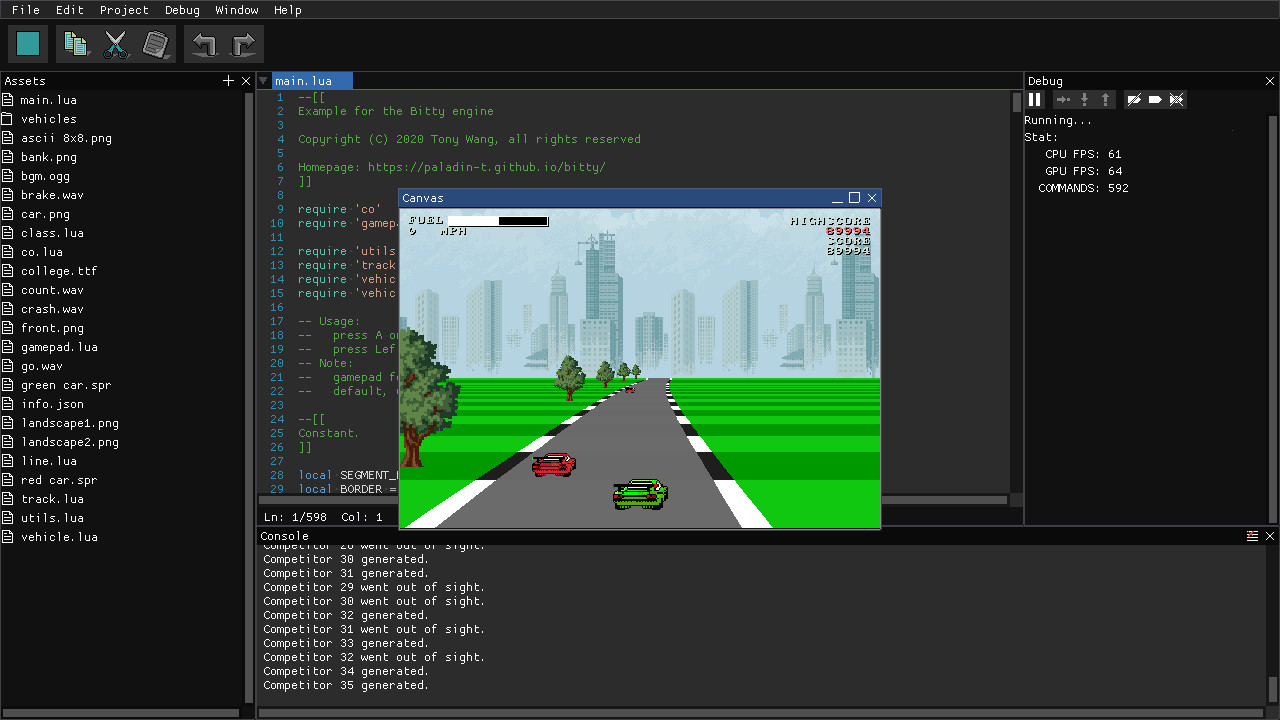
Task: Click the FUEL gauge bar in Canvas
Action: click(500, 221)
